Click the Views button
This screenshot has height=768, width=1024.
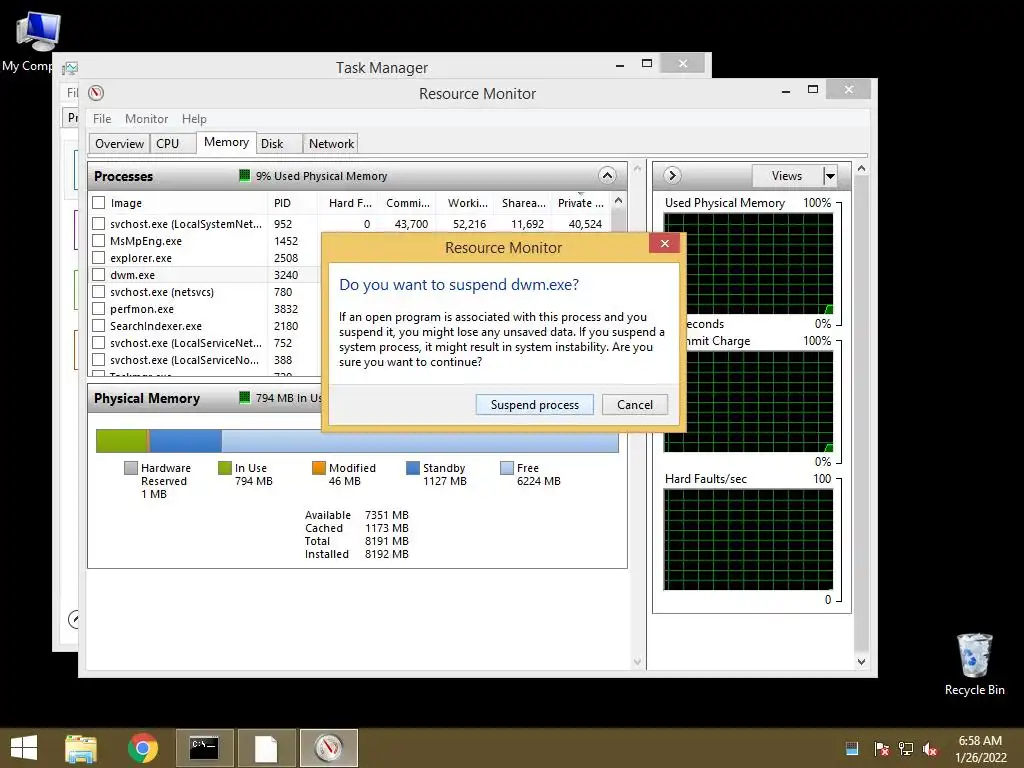click(786, 176)
